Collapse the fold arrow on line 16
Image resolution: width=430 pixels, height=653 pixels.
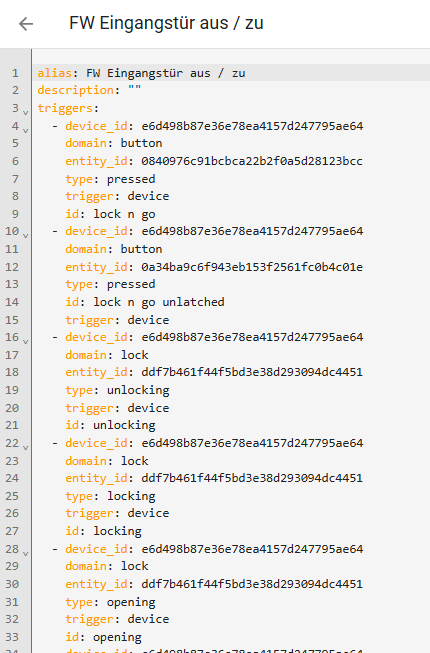pyautogui.click(x=26, y=341)
